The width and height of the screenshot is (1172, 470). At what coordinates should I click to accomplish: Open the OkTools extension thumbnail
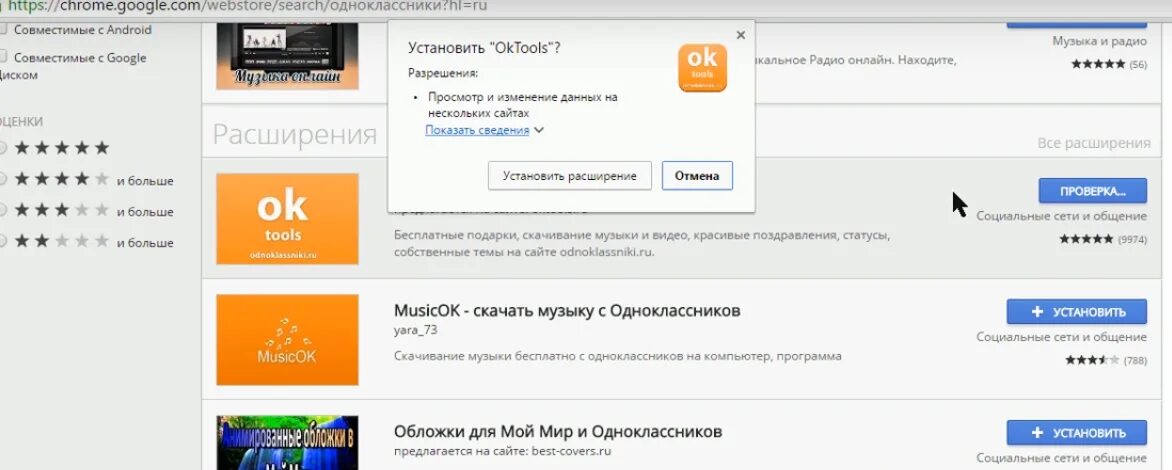pos(287,219)
